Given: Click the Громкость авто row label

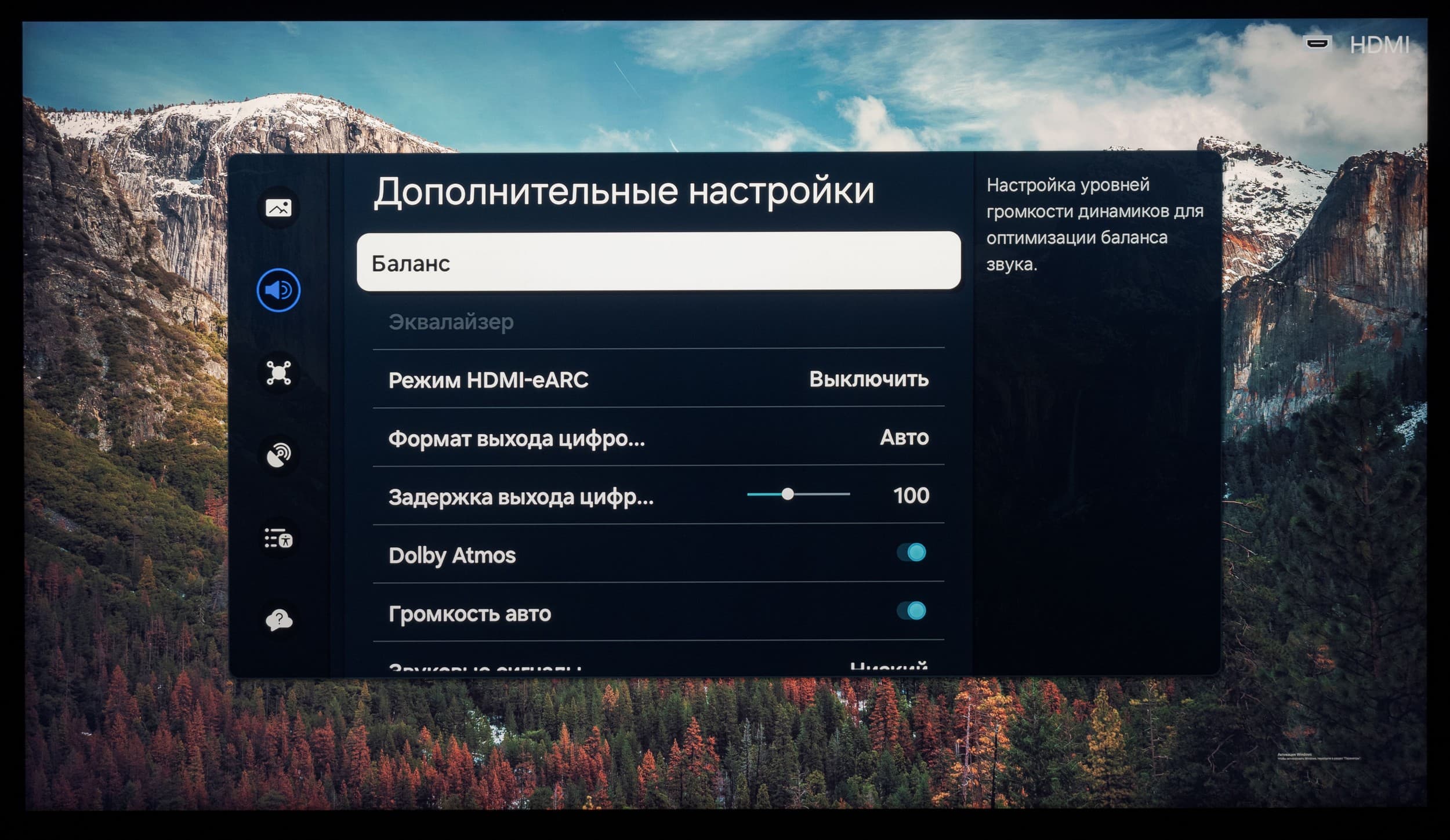Looking at the screenshot, I should pyautogui.click(x=470, y=613).
